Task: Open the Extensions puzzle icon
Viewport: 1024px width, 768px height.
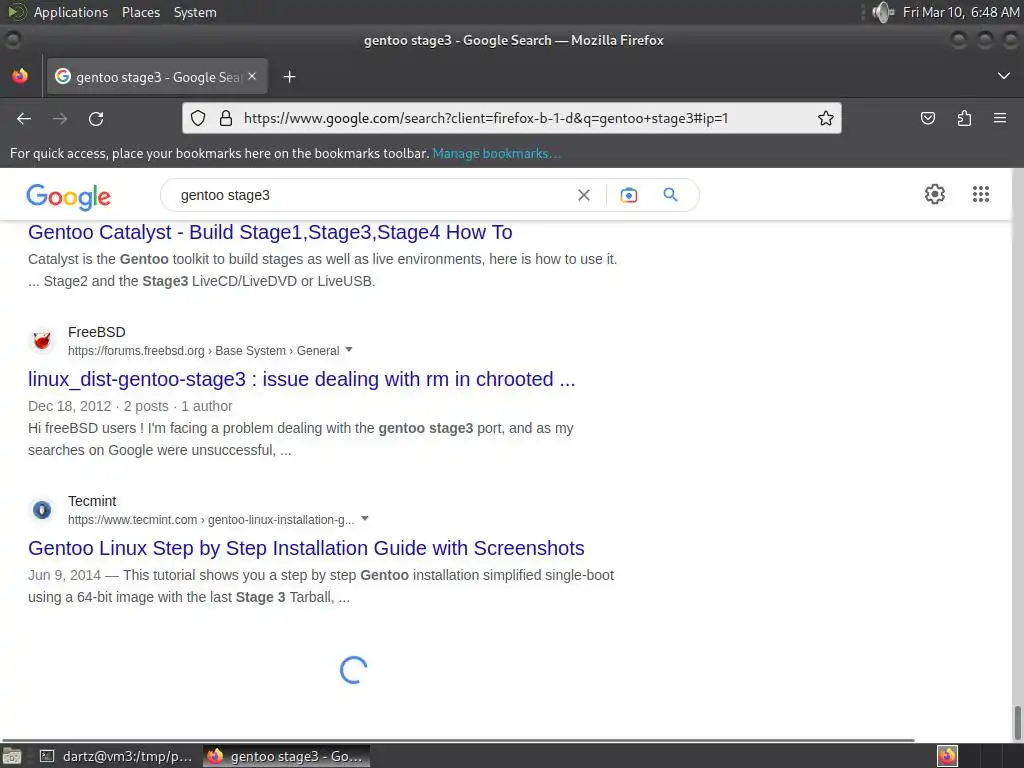Action: 964,118
